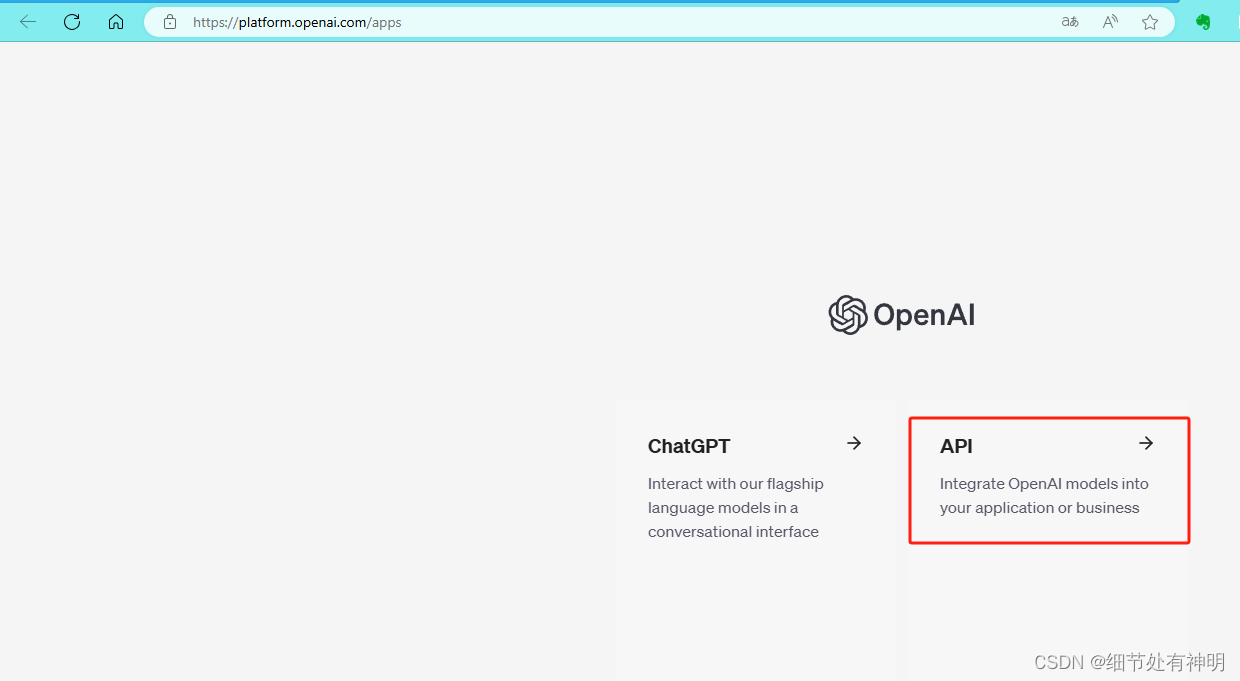The height and width of the screenshot is (681, 1240).
Task: Click the arrow next to ChatGPT
Action: (854, 443)
